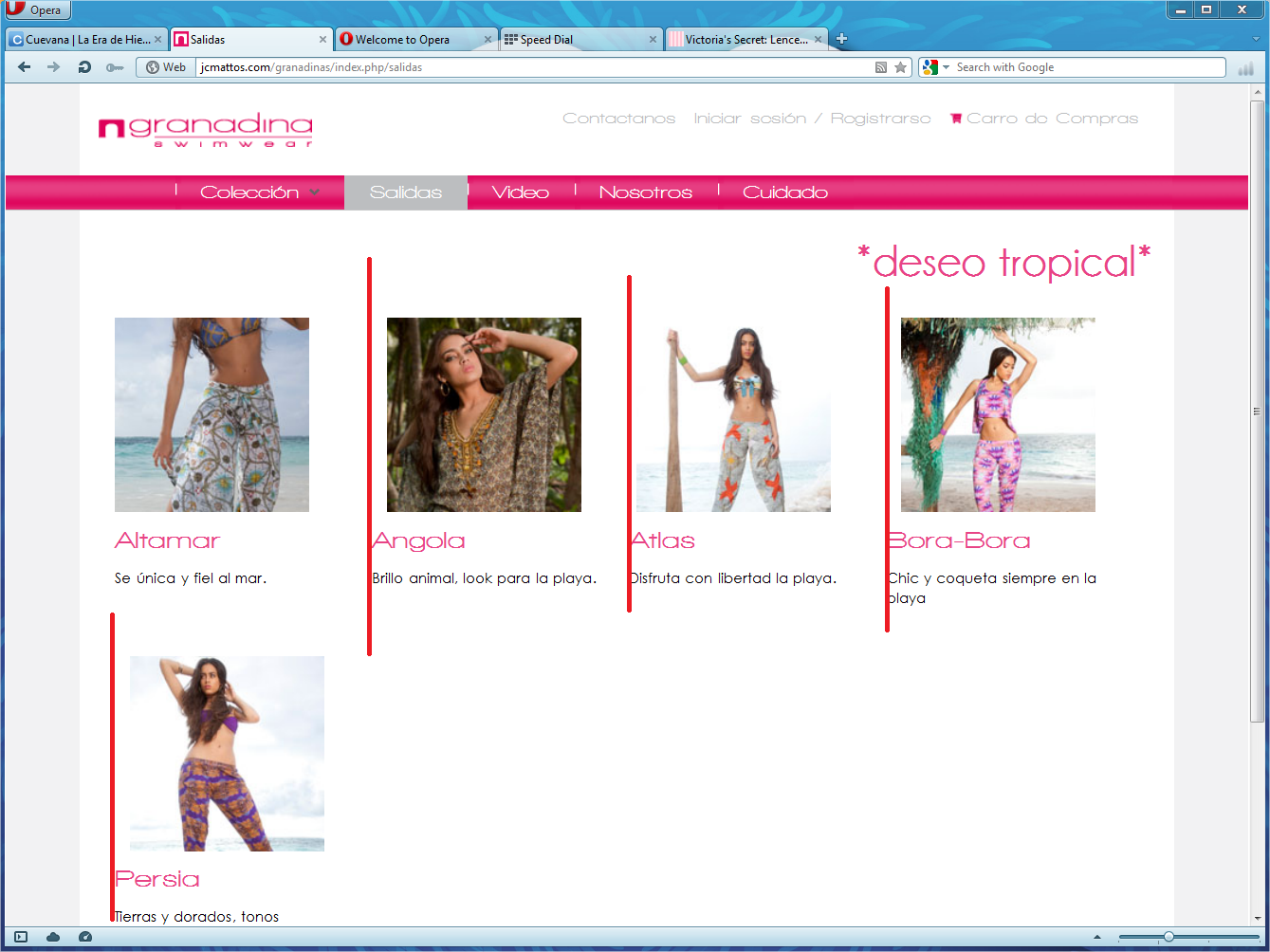Viewport: 1270px width, 952px height.
Task: Open the Contactanos link
Action: tap(619, 119)
